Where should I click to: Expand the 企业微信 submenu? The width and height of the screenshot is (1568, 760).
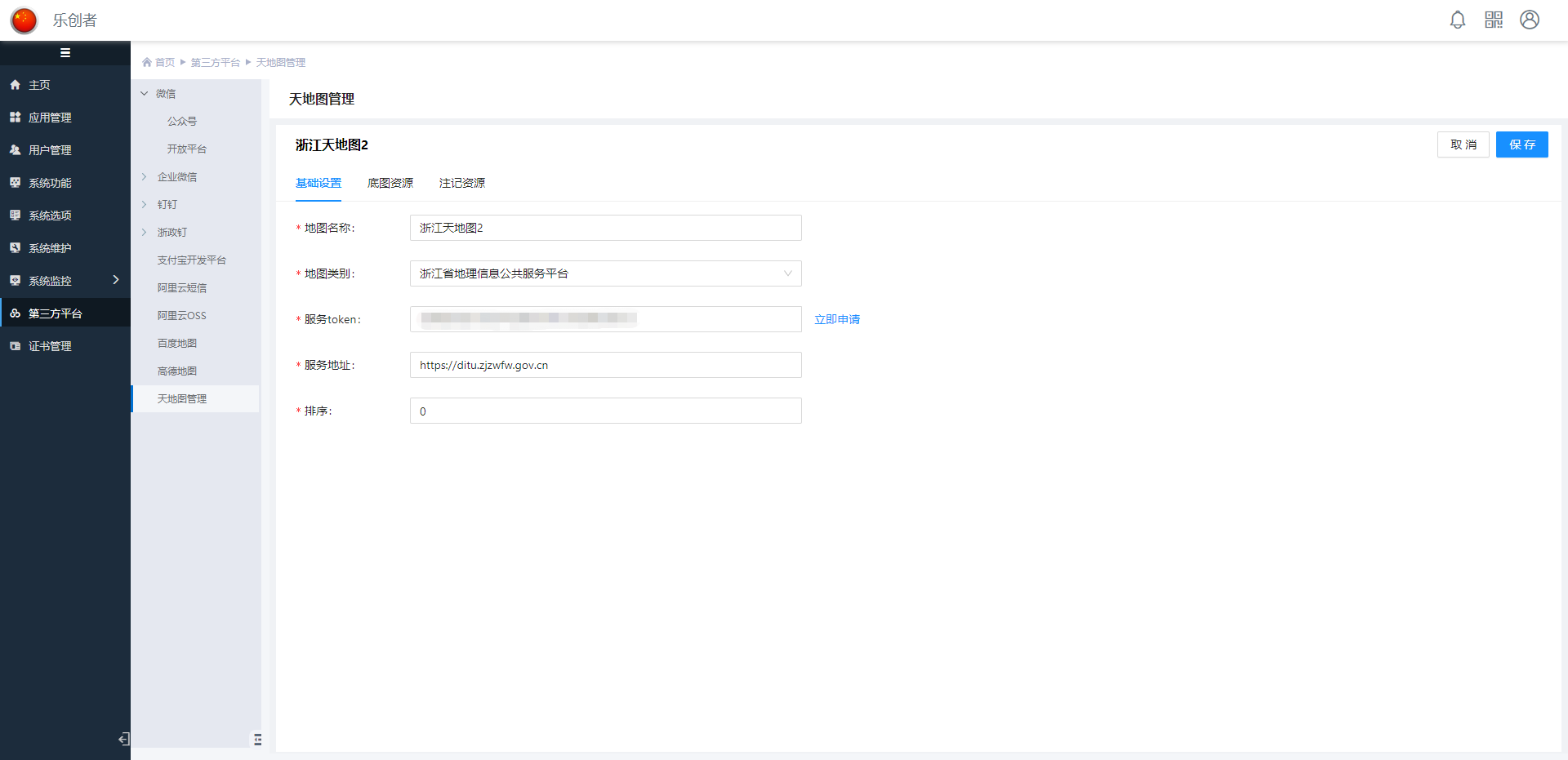tap(145, 177)
